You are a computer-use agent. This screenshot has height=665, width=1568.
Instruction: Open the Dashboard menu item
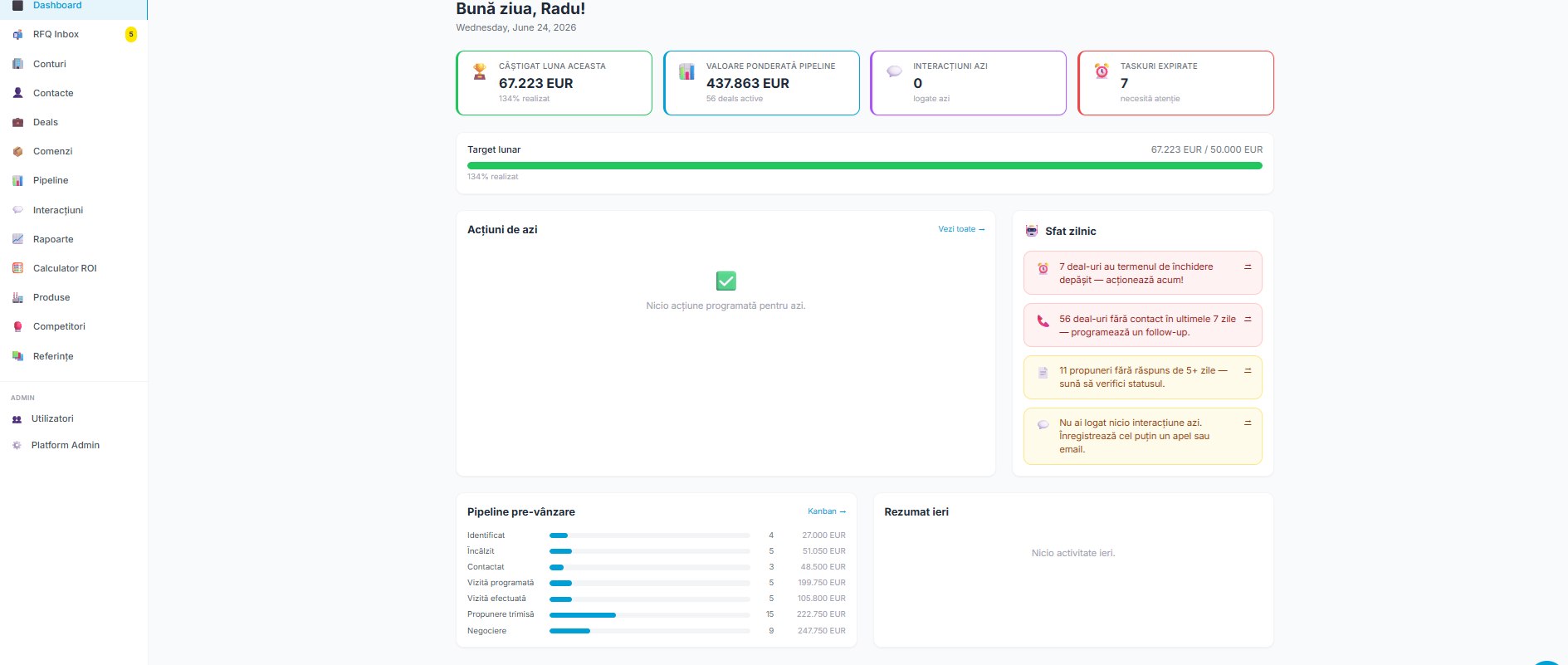[74, 7]
